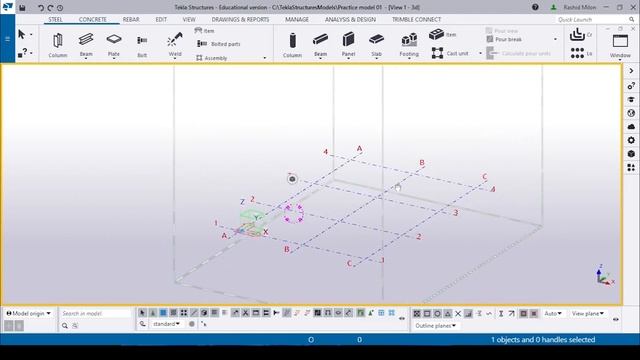The image size is (640, 360).
Task: Undo the last action
Action: pyautogui.click(x=40, y=8)
